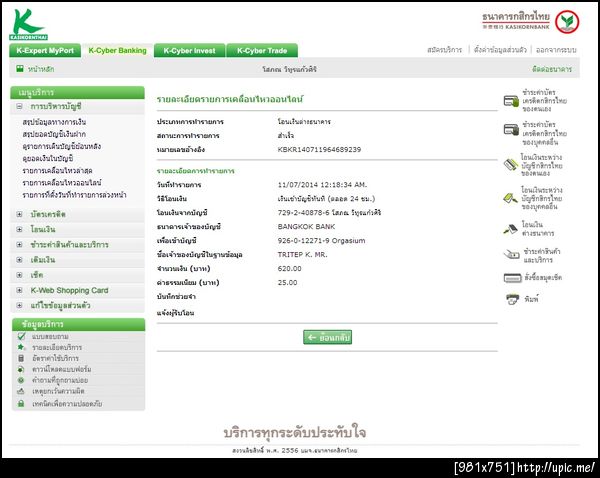Click the FAQ icon beside คำถามที่ถูกถามบ่อย
This screenshot has width=600, height=478.
21,380
